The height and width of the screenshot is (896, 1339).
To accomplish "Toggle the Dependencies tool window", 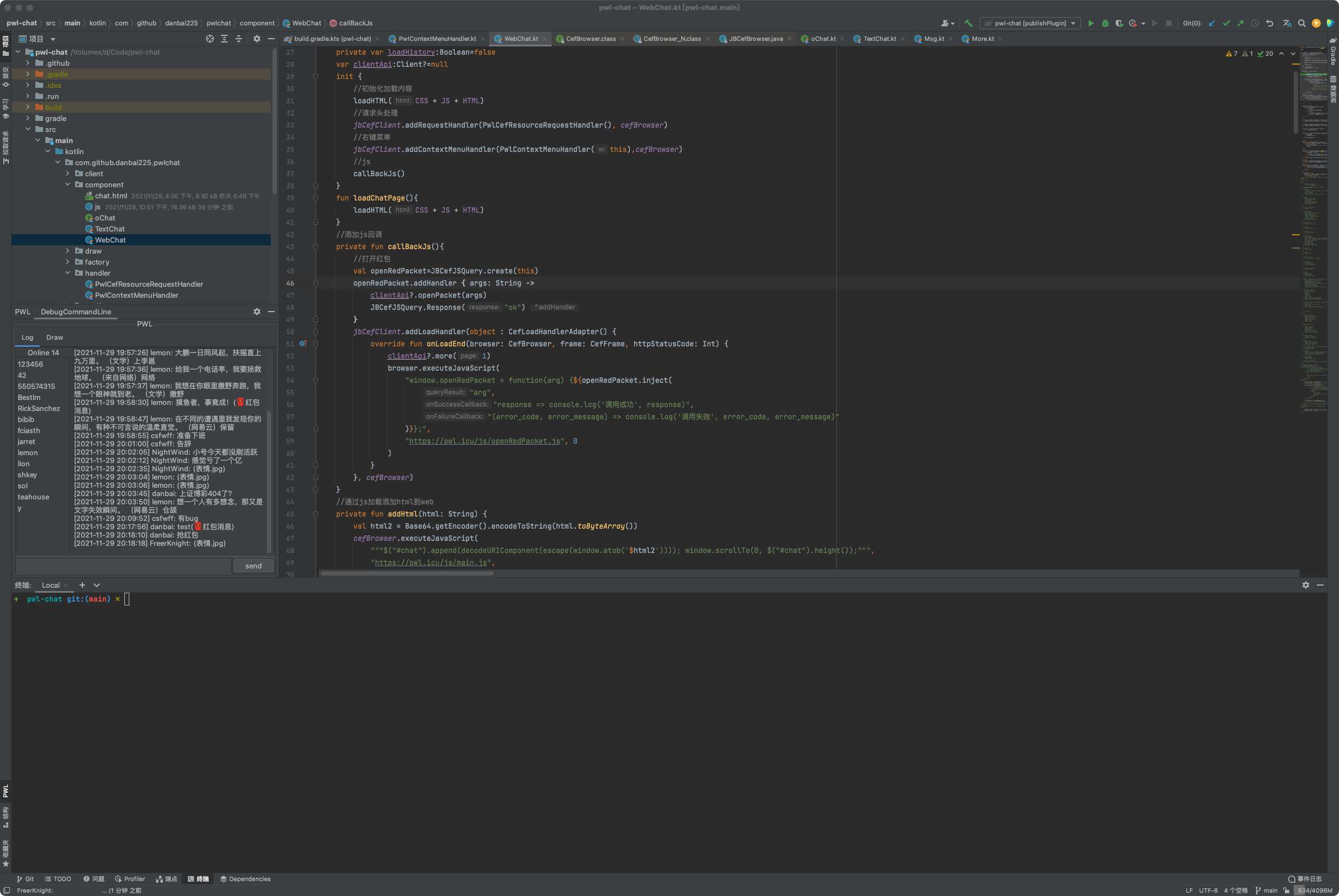I will click(245, 879).
